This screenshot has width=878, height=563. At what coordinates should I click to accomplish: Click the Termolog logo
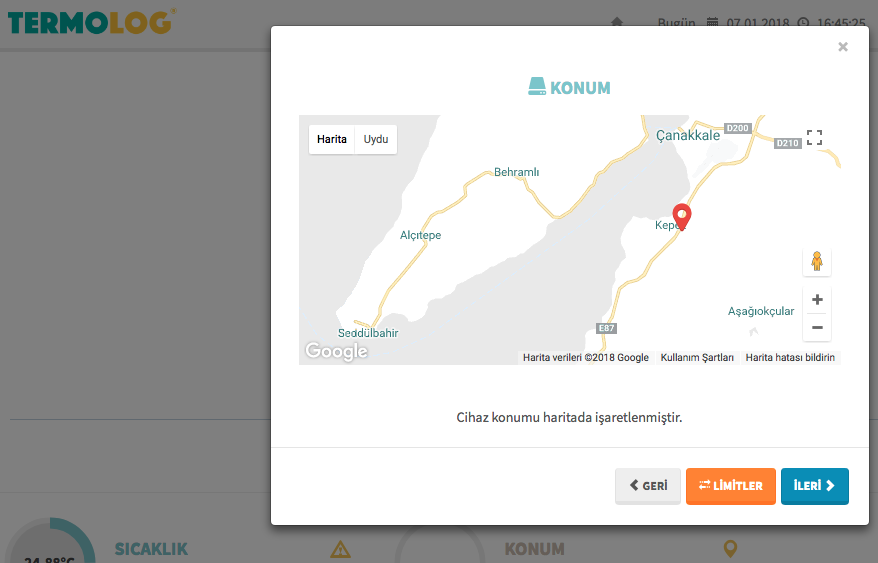click(90, 21)
